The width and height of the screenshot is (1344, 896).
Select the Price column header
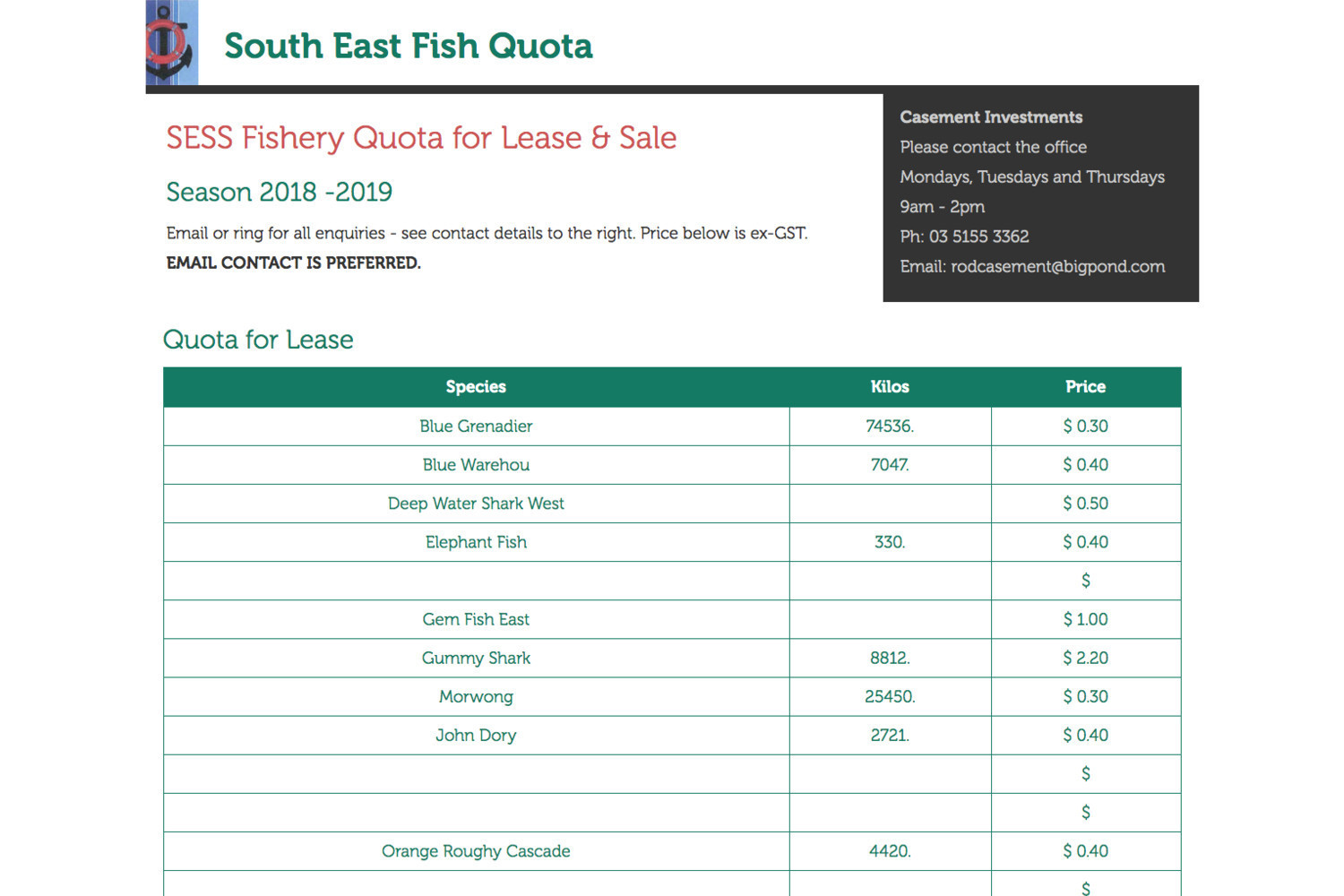(x=1085, y=387)
